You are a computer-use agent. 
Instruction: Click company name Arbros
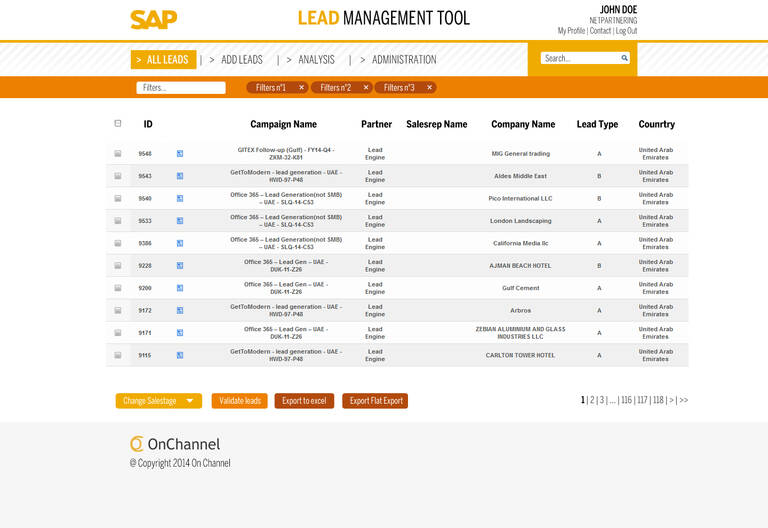click(x=520, y=311)
